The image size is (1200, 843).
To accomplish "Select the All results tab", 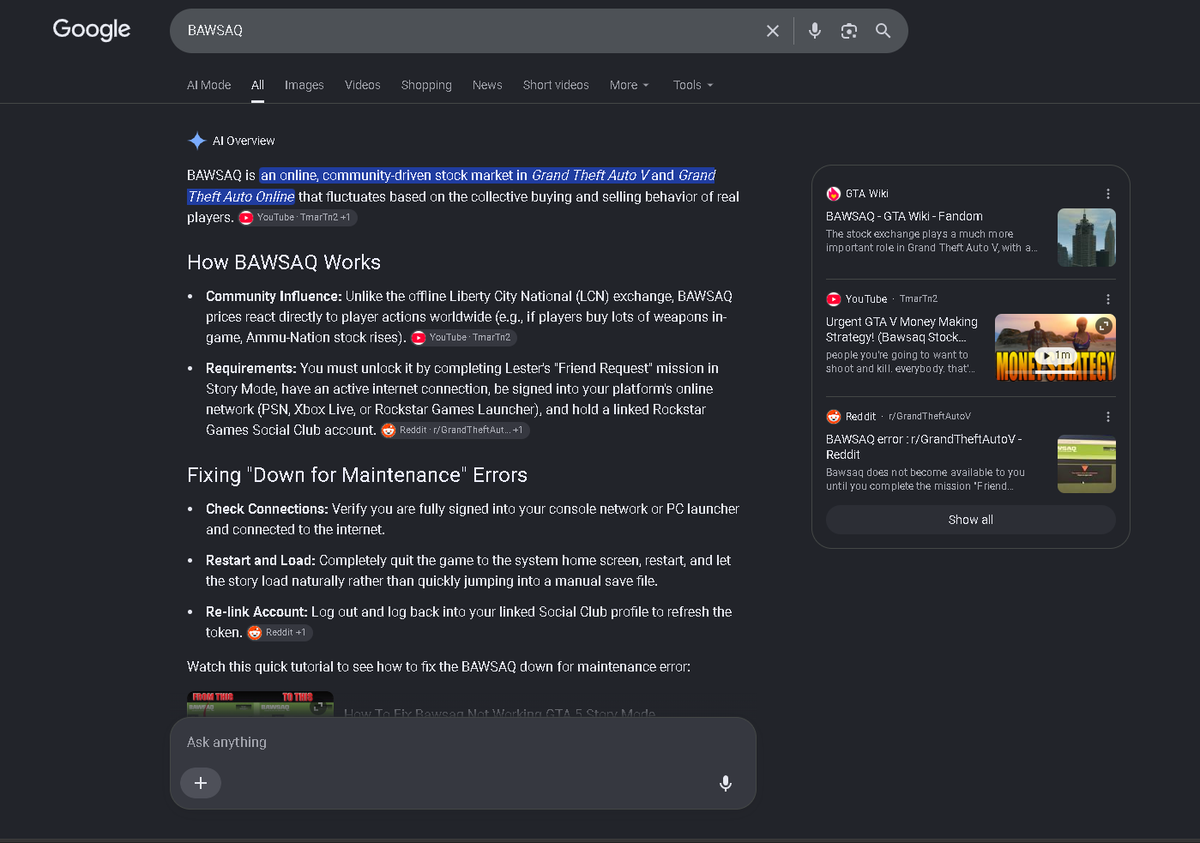I will tap(257, 85).
